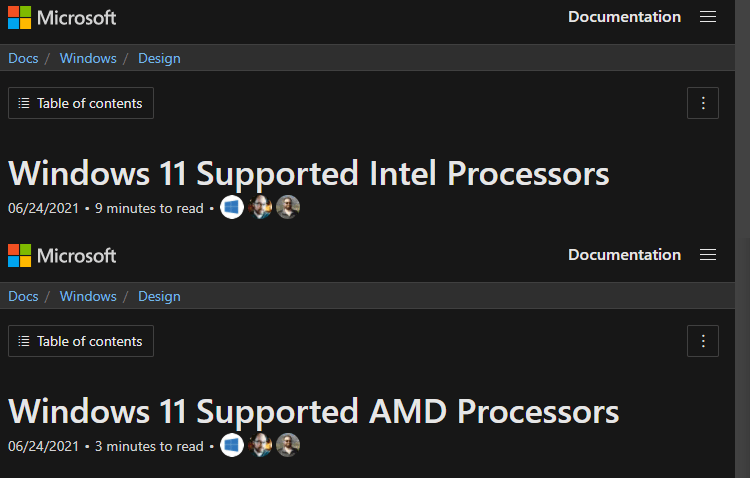Open the Design breadcrumb link in the upper bar

pyautogui.click(x=159, y=58)
